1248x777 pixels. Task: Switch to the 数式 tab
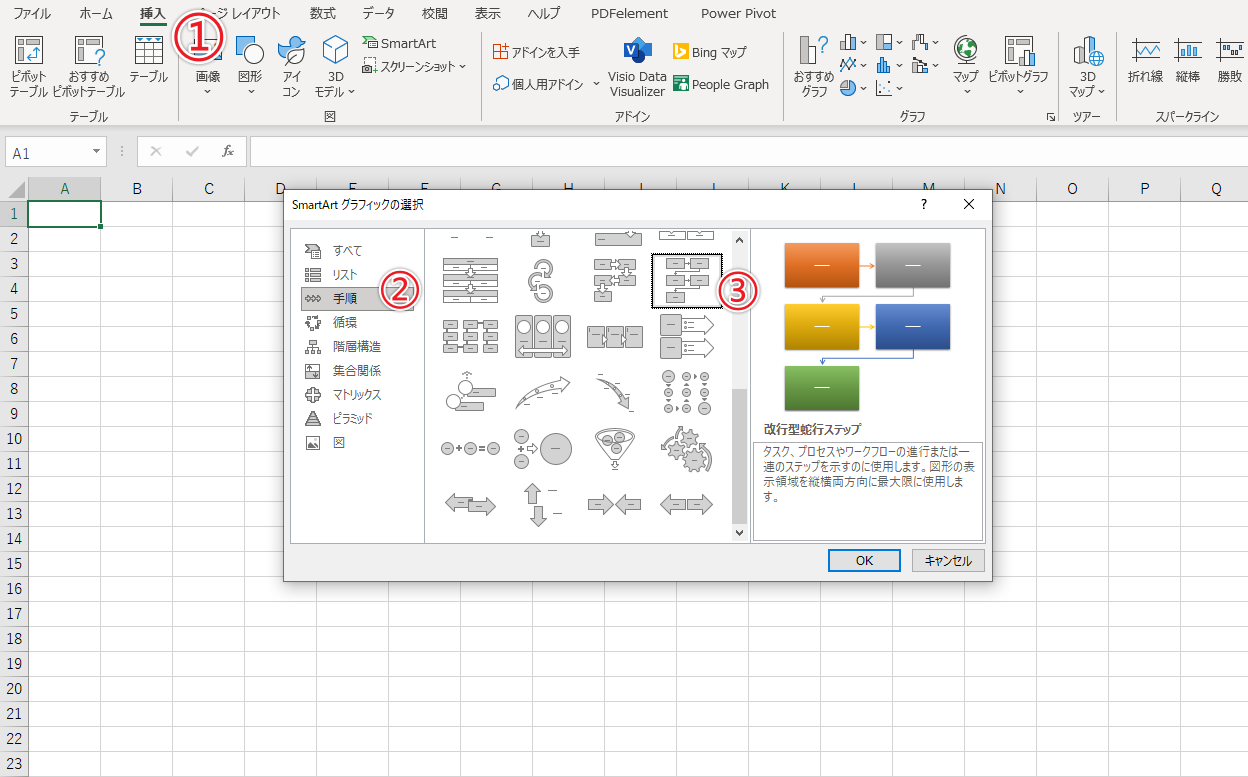322,14
